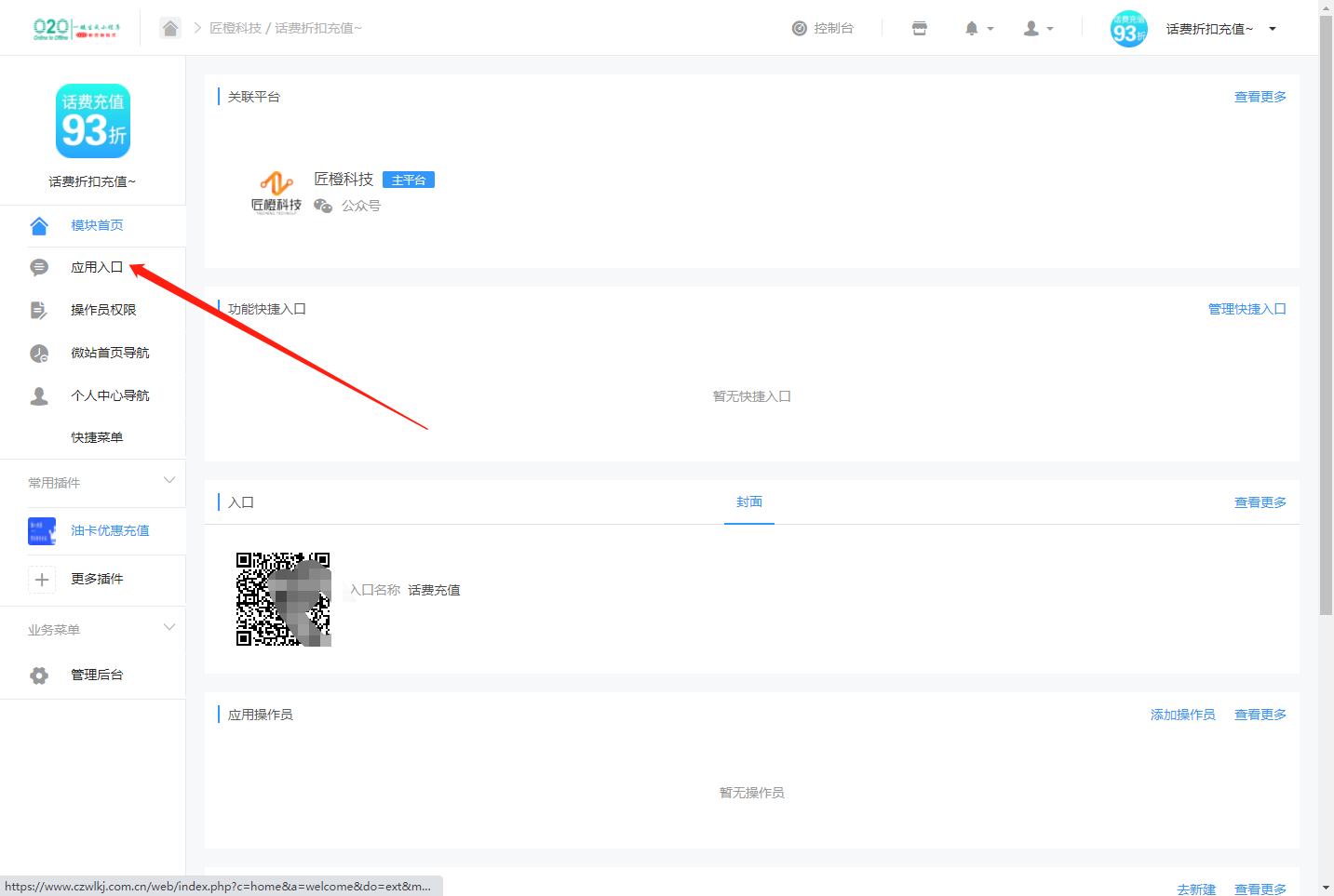Screen dimensions: 1334x896
Task: Click the scrollbar up arrow
Action: click(x=1327, y=7)
